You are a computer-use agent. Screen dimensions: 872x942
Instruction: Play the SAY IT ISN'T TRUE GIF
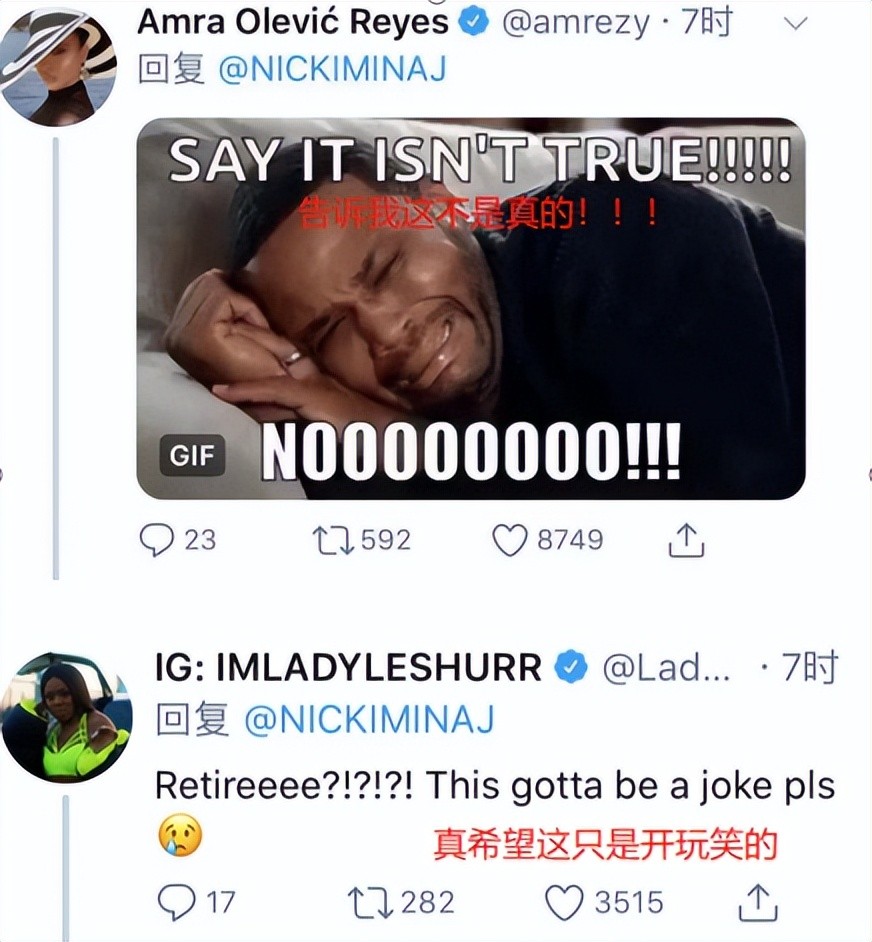tap(471, 309)
